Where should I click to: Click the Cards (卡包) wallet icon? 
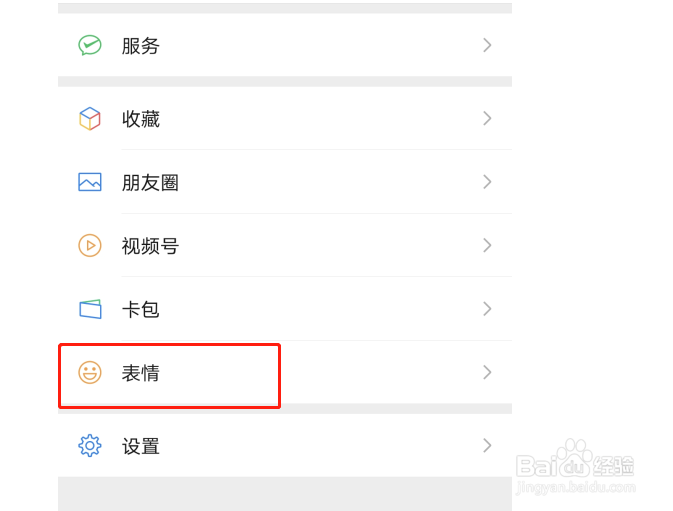click(90, 309)
